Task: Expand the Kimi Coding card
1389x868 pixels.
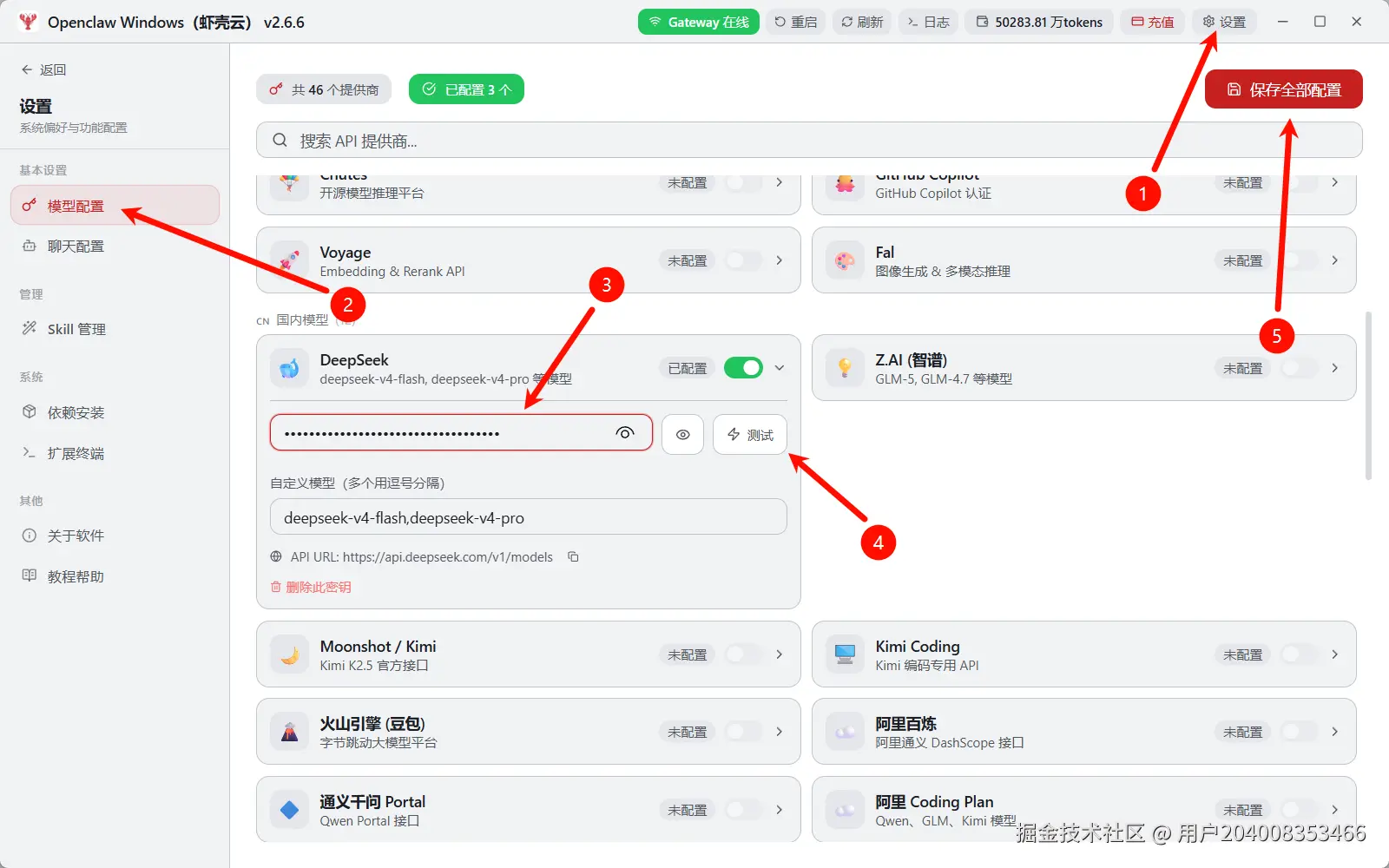Action: click(x=1335, y=654)
